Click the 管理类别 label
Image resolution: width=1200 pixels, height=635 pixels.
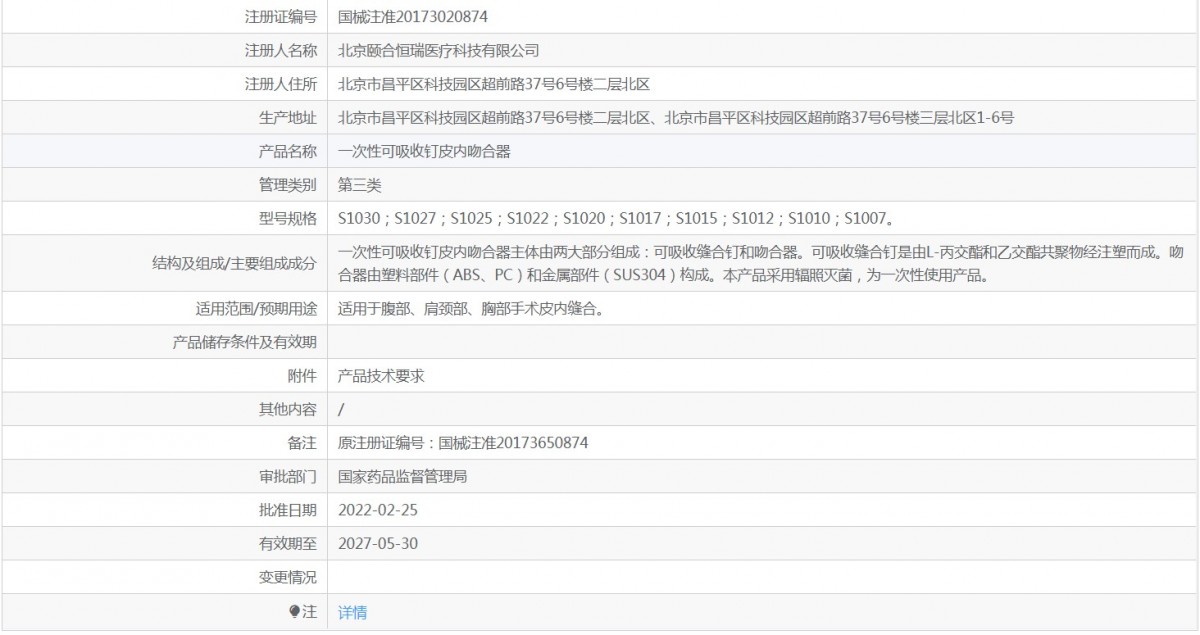click(x=287, y=185)
